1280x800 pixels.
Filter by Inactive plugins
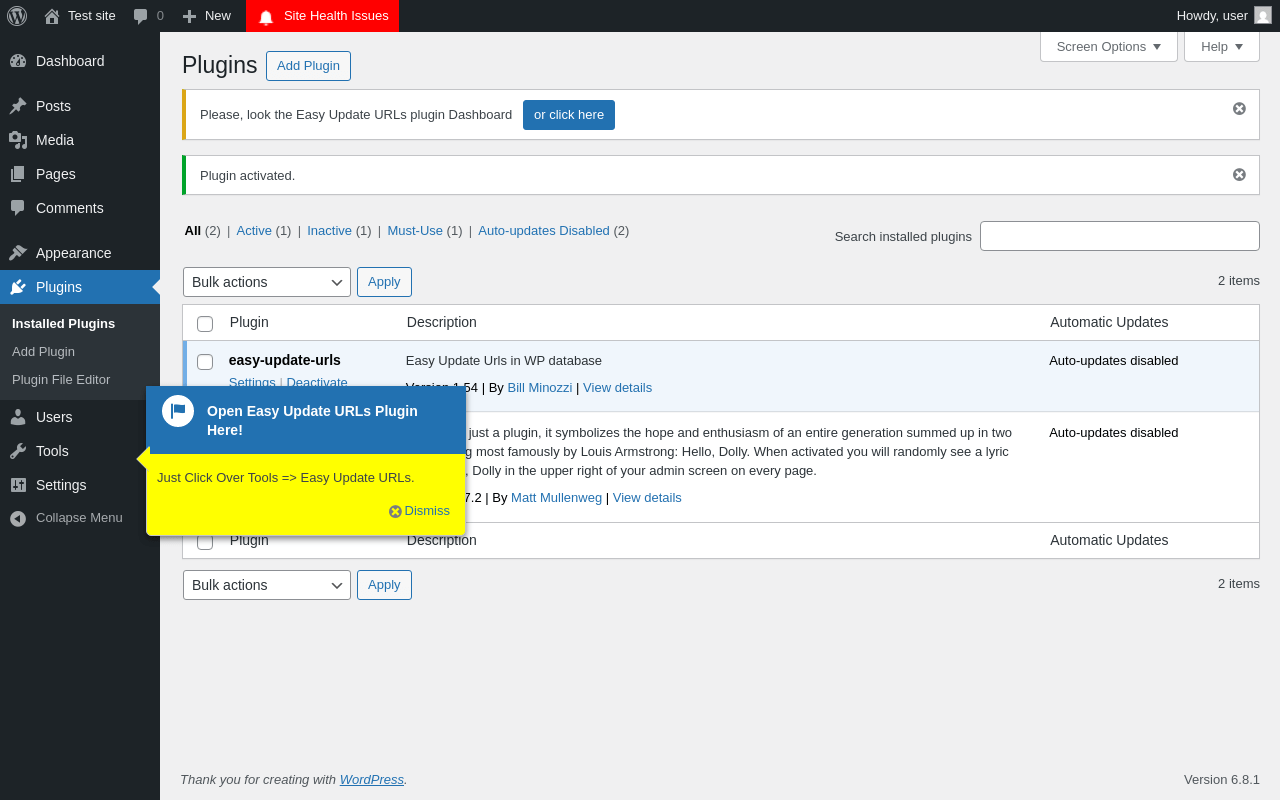[329, 230]
